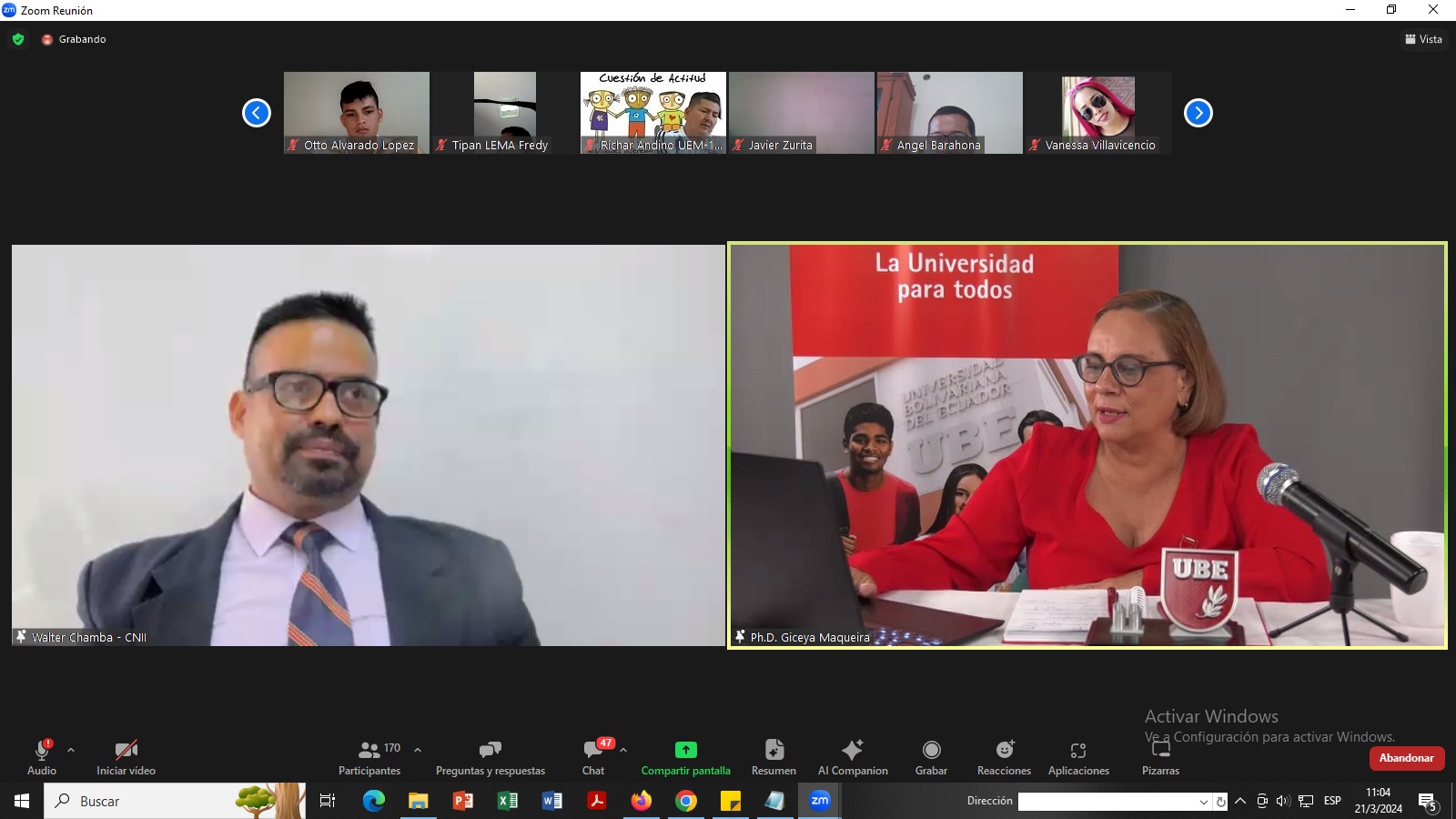Open the Resumen feature

point(773,757)
